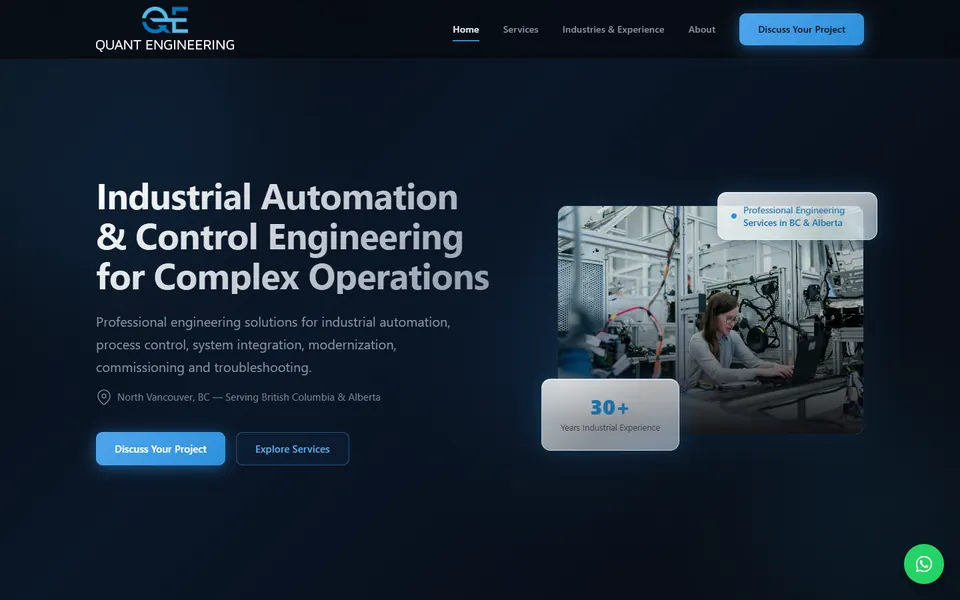Open the Services nav item
The width and height of the screenshot is (960, 600).
[520, 29]
